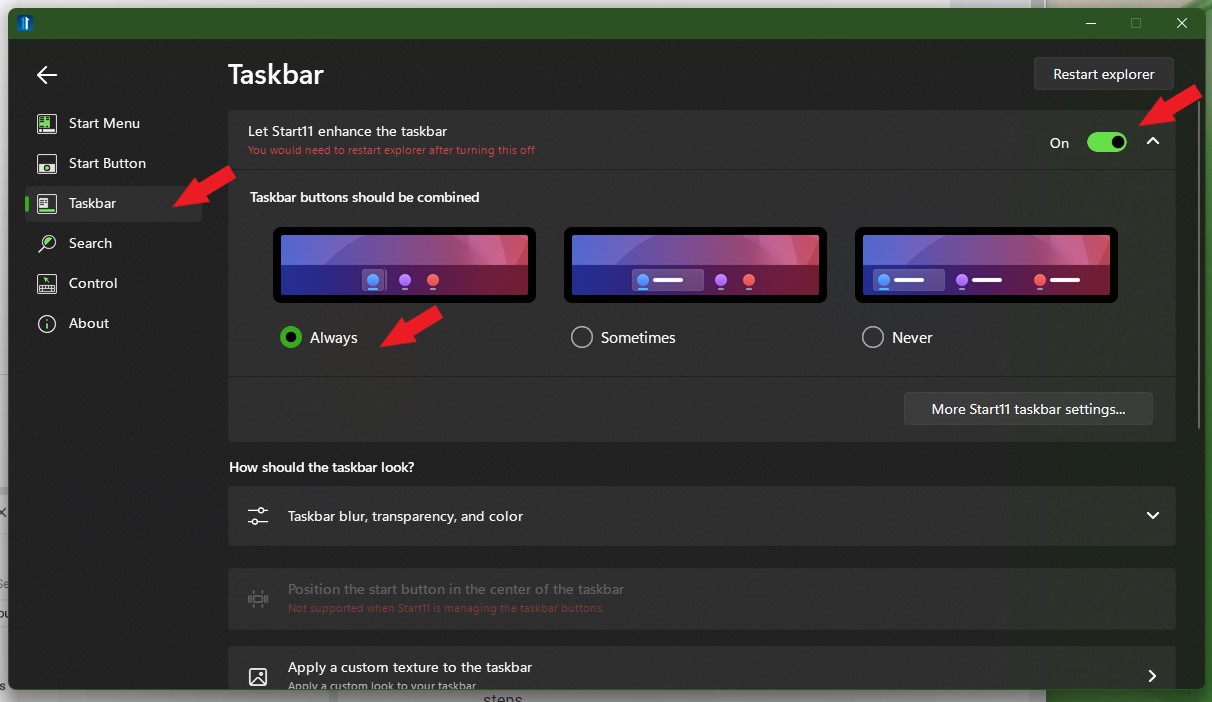Open the Control settings page
The image size is (1212, 702).
(113, 284)
